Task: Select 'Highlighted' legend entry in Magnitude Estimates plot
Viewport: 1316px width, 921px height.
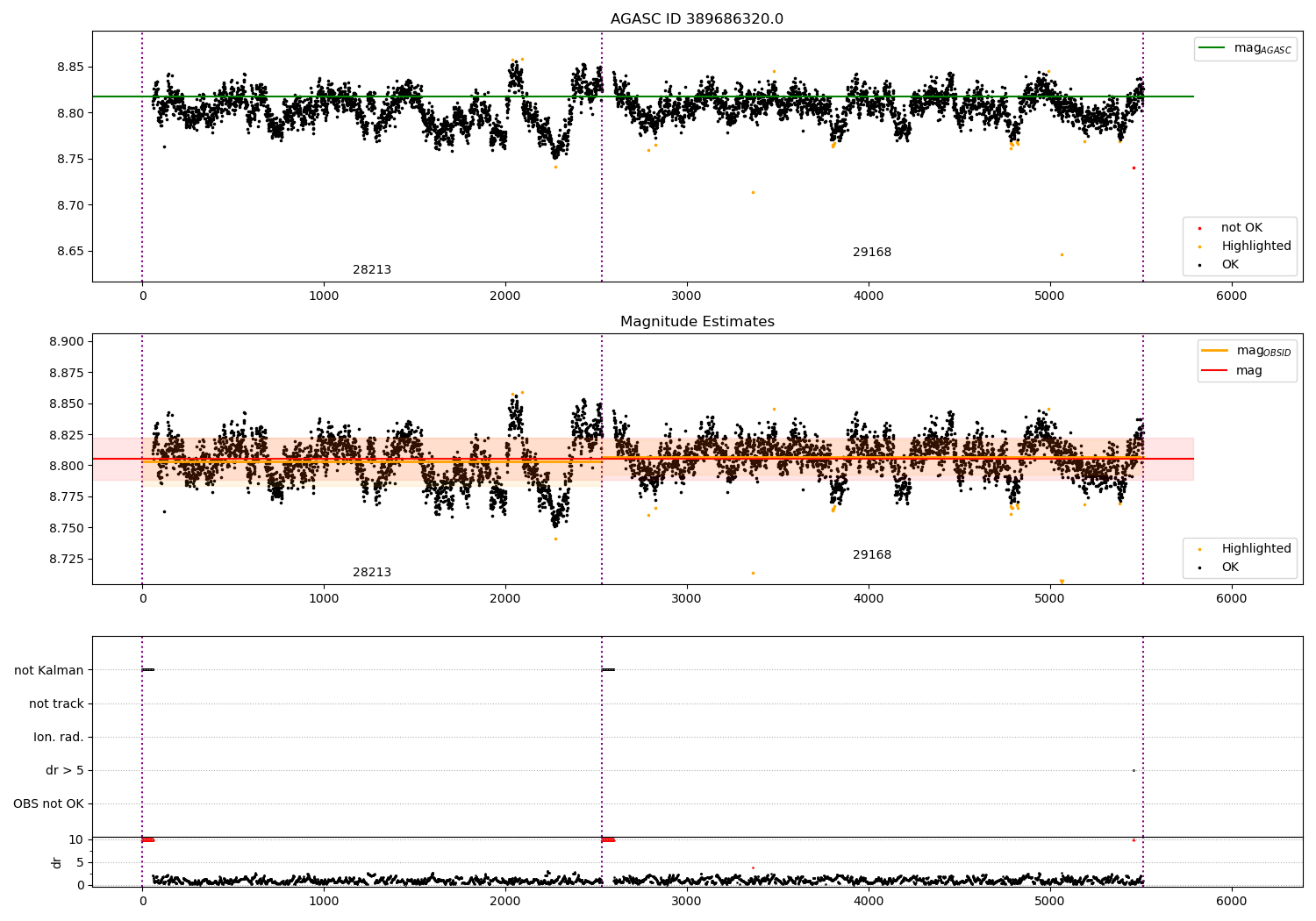Action: pos(1256,548)
